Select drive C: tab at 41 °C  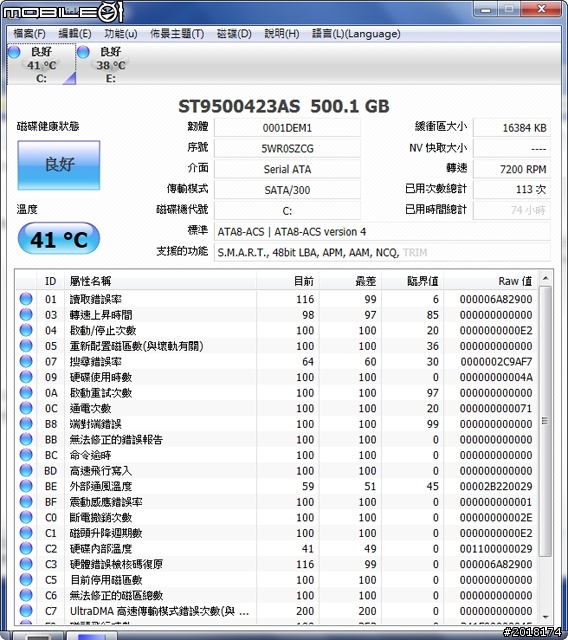tap(41, 64)
